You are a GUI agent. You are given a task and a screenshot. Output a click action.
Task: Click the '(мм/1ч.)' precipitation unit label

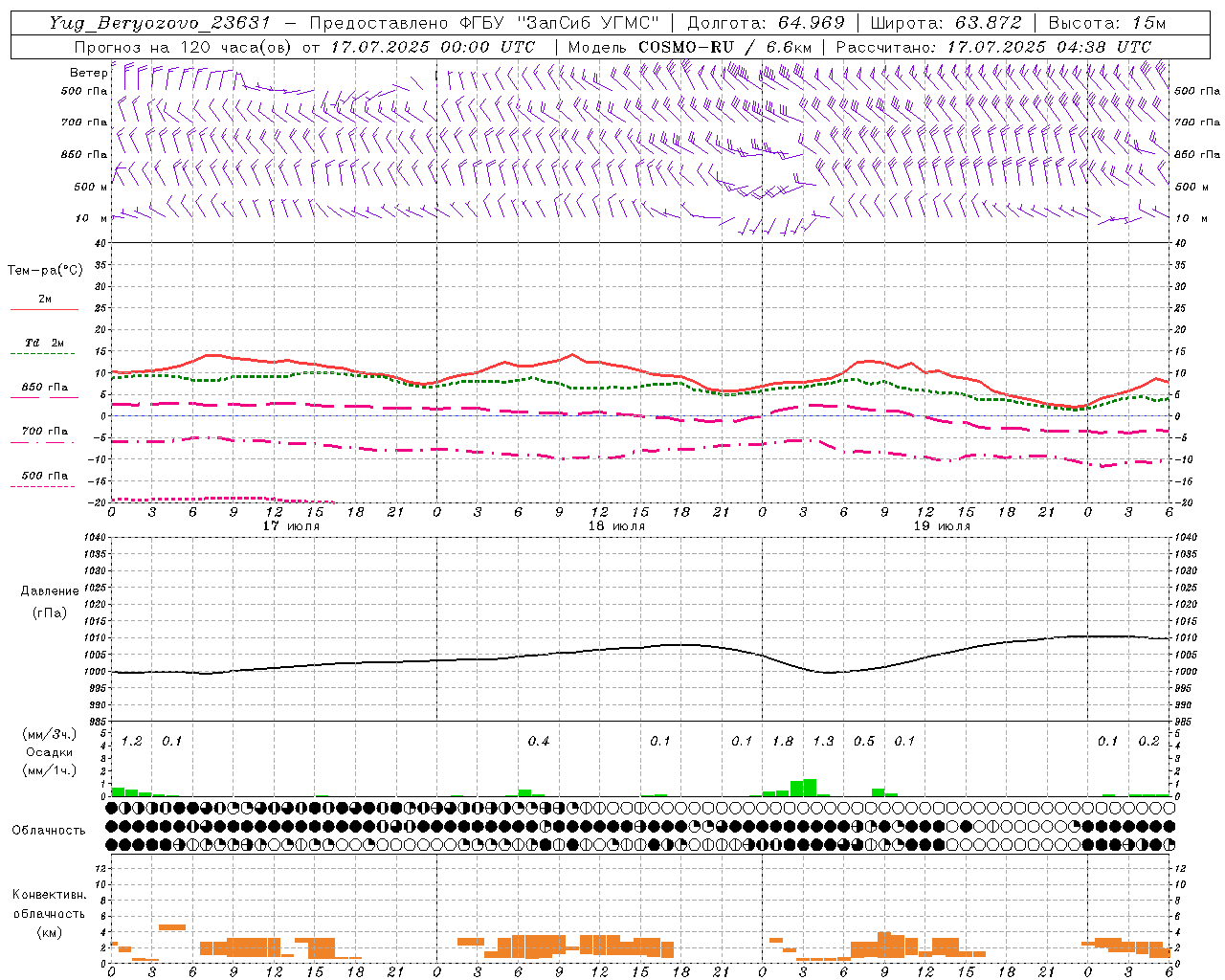49,770
